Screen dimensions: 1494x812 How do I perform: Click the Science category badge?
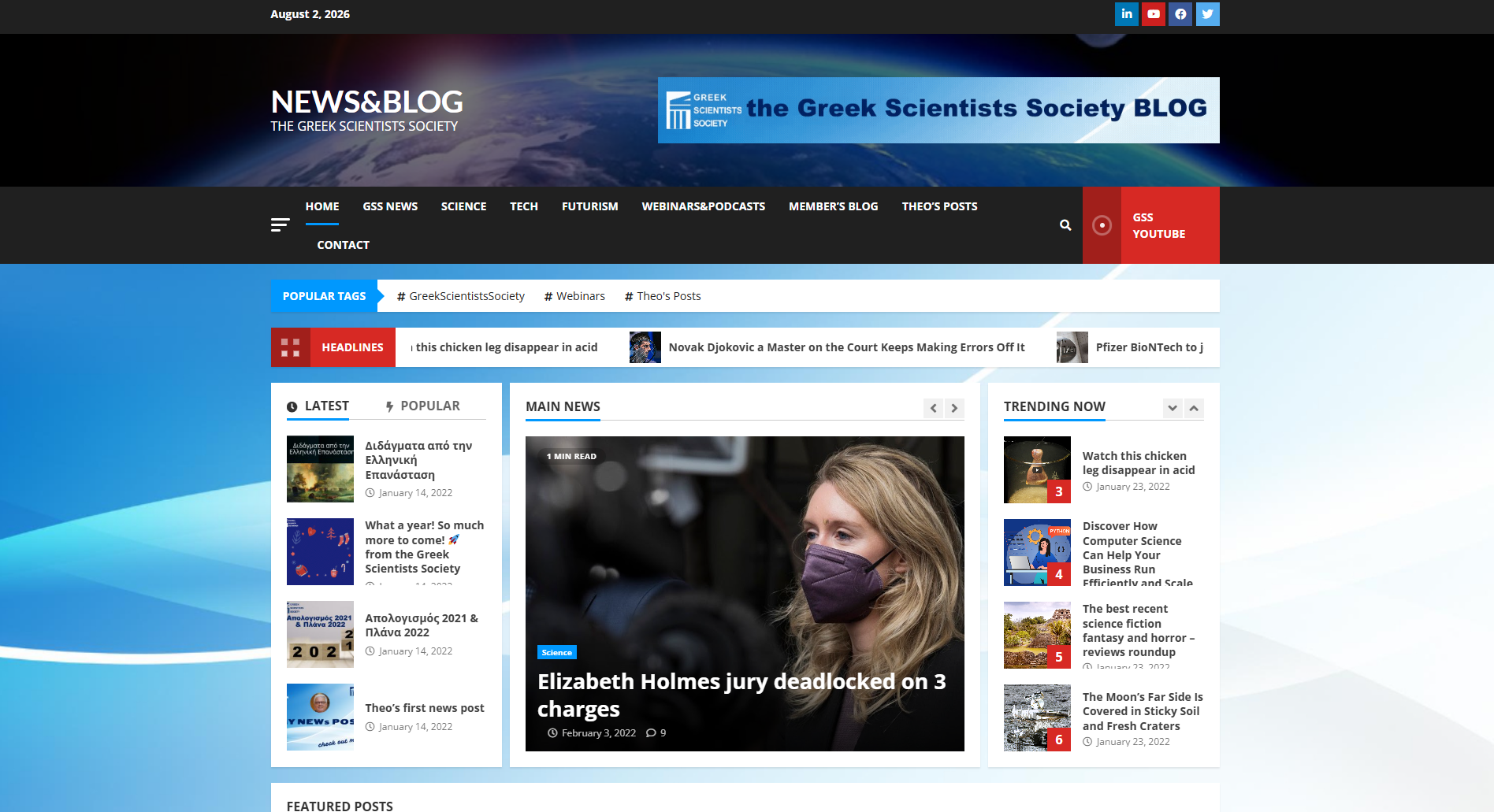pos(557,652)
